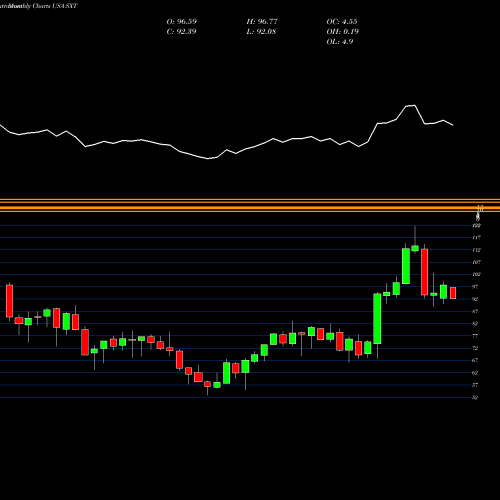Click the 'OL: 4.9' reading
Screen dimensions: 500x500
coord(340,42)
